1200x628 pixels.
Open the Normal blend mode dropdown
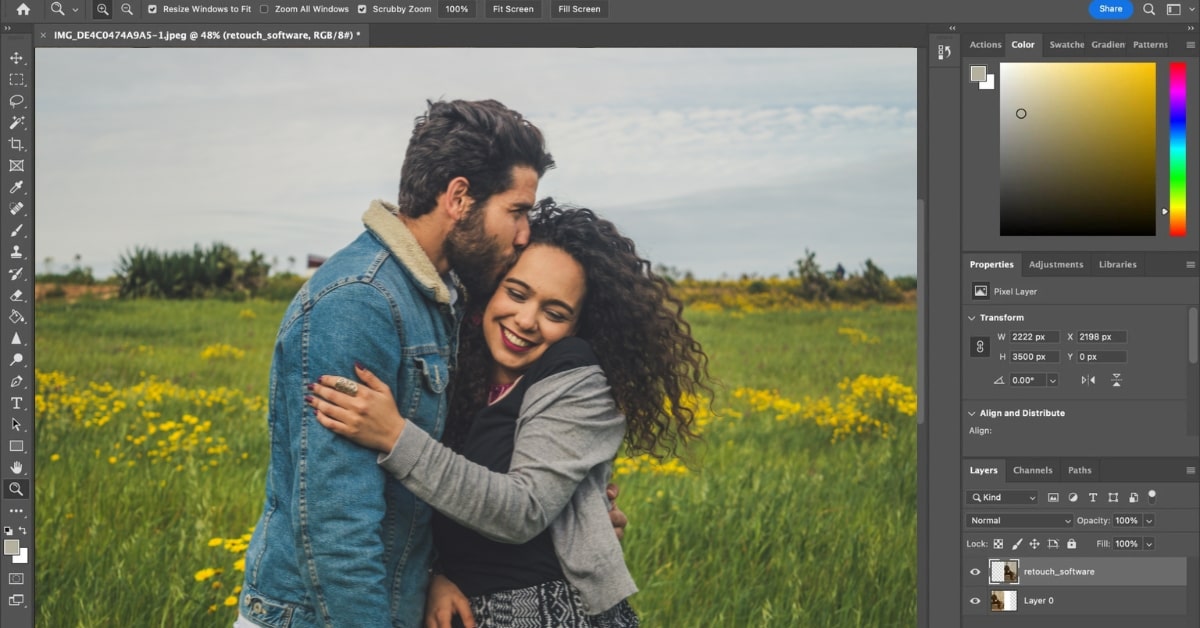coord(1019,521)
